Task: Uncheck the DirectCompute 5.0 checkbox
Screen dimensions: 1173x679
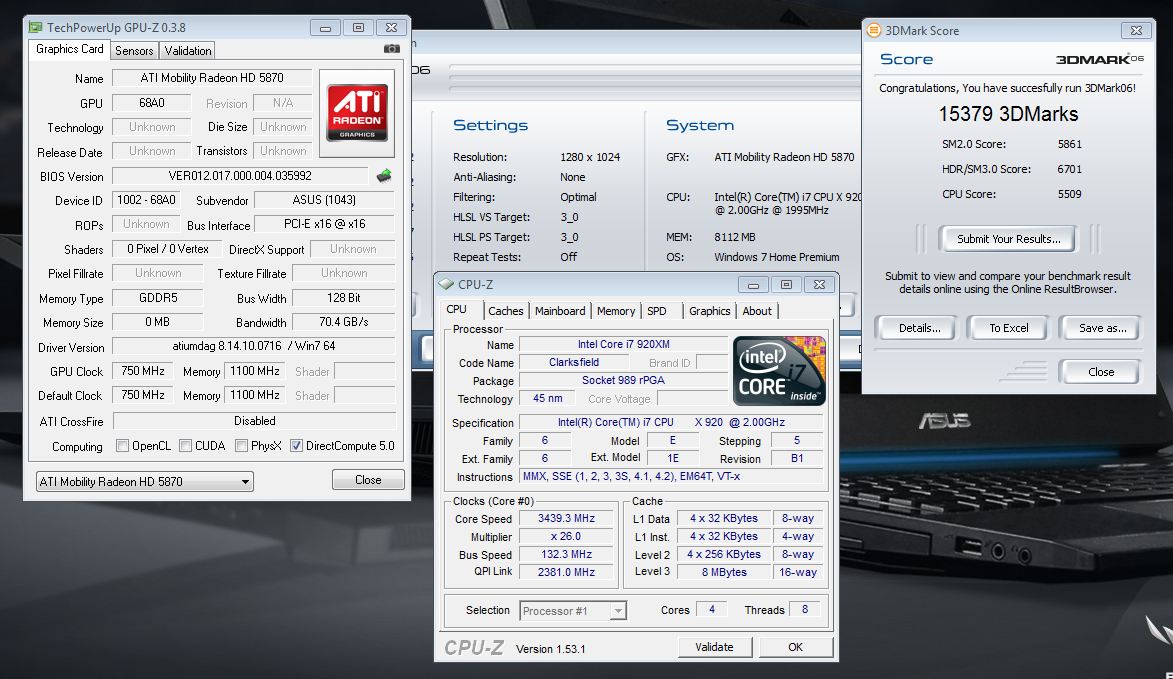Action: [x=296, y=446]
